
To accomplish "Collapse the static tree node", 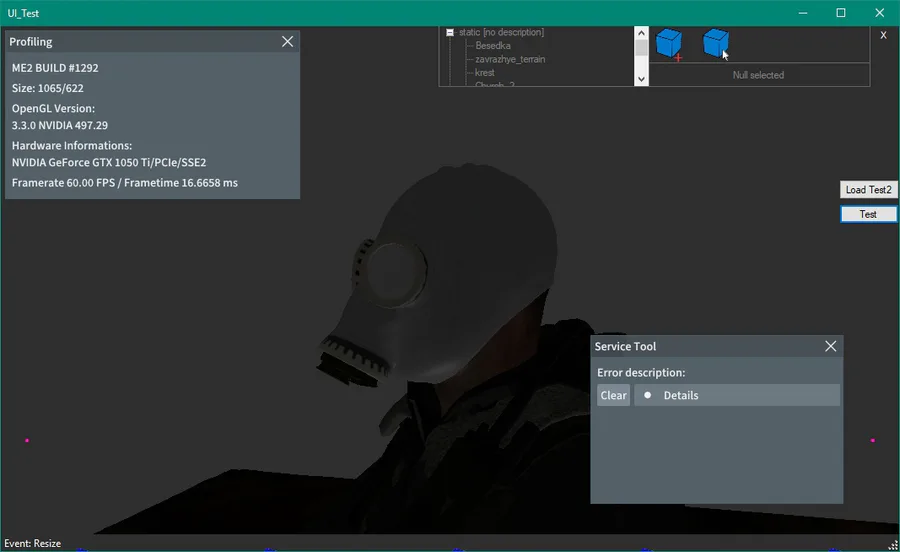I will click(450, 33).
